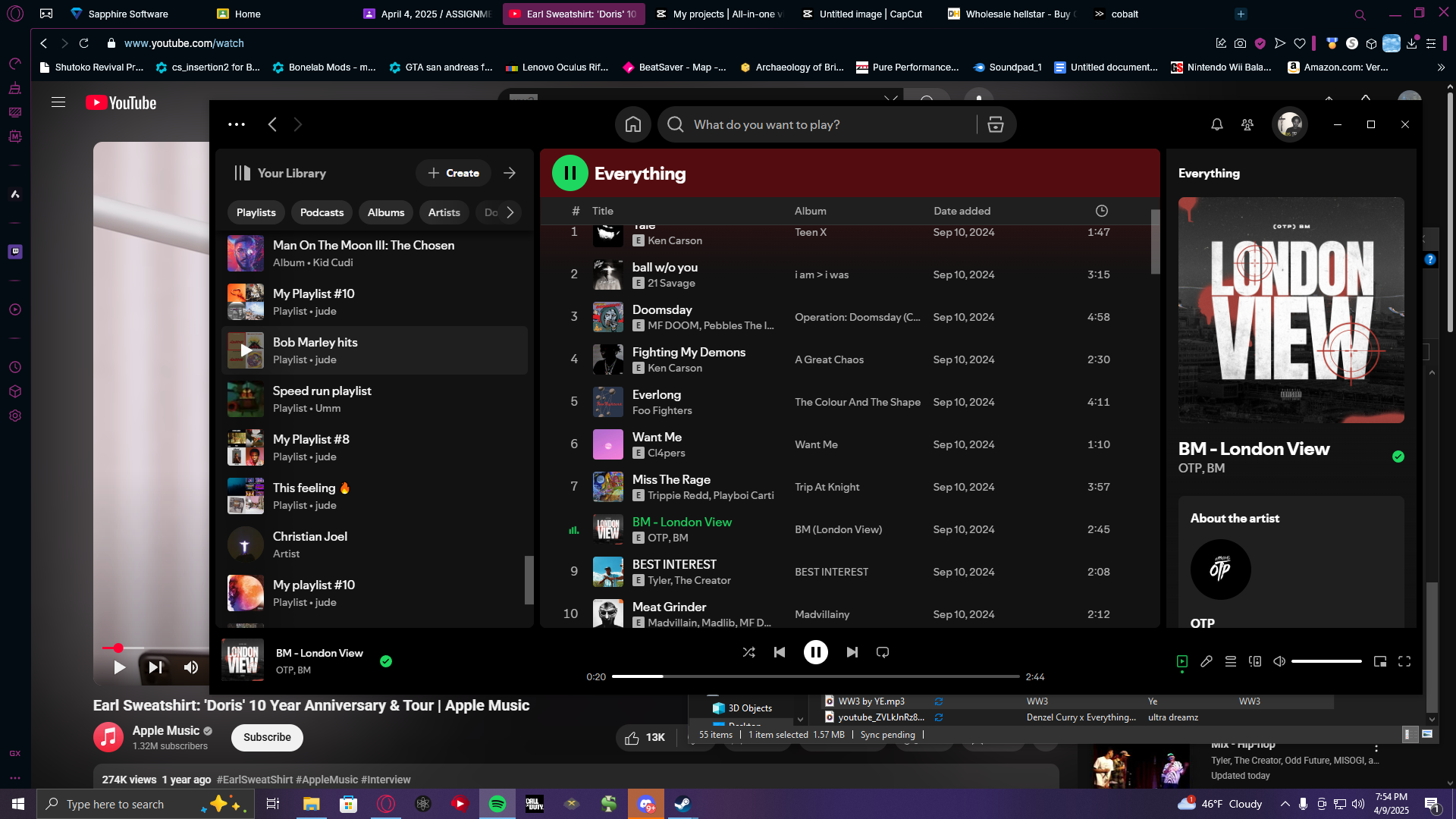Toggle shuffle in Spotify player

748,652
